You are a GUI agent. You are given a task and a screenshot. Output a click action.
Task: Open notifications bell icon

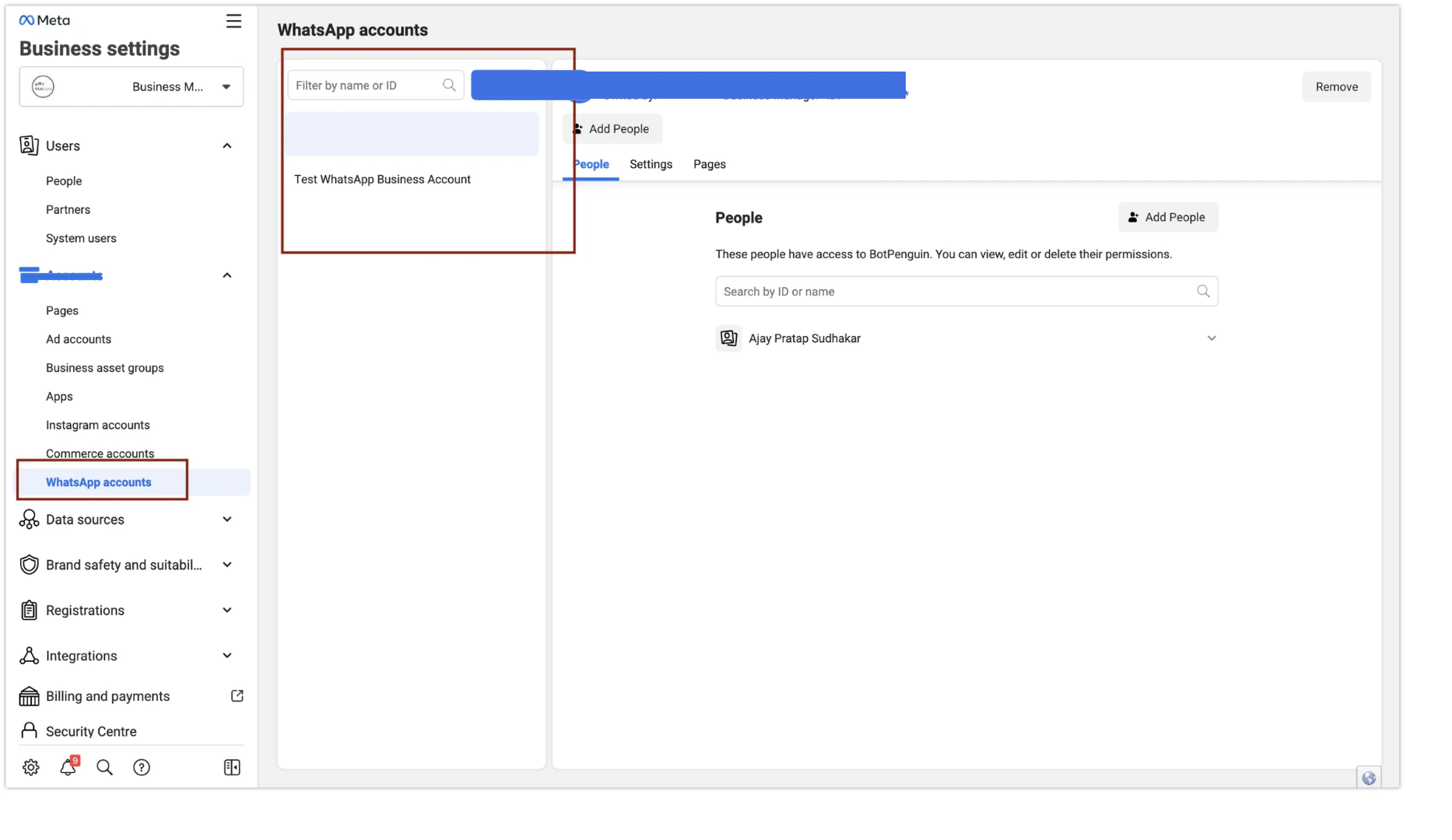[x=68, y=767]
